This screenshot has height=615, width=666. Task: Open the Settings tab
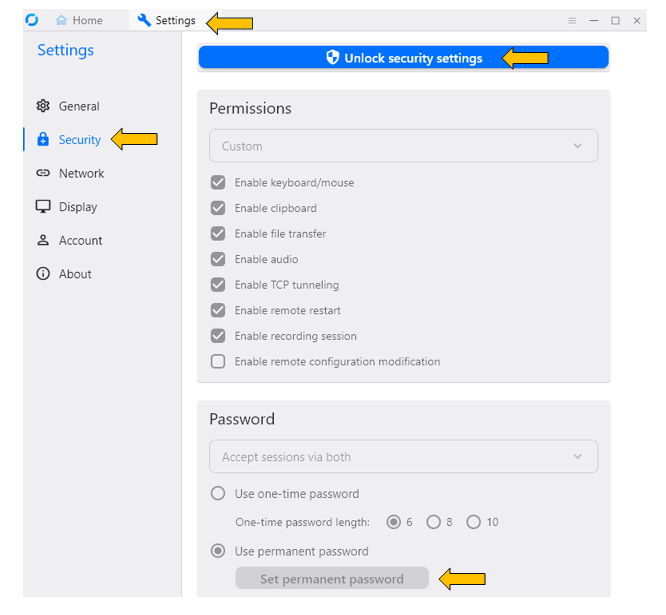point(167,20)
